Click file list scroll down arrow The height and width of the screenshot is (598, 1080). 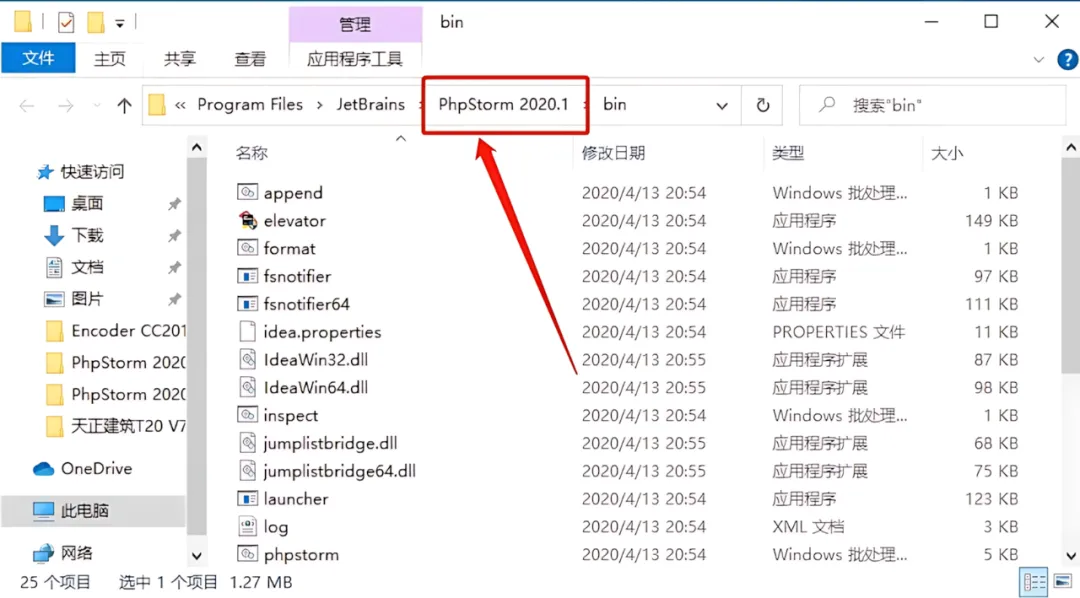[x=1070, y=556]
